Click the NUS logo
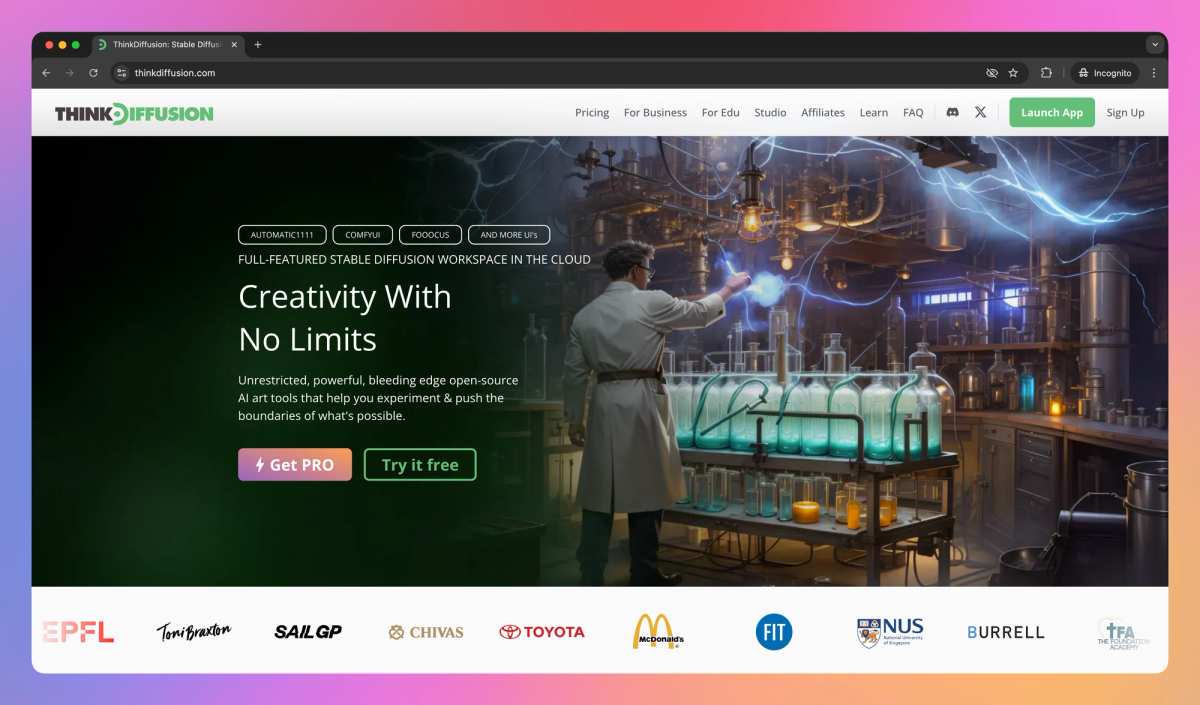The image size is (1200, 705). tap(890, 632)
